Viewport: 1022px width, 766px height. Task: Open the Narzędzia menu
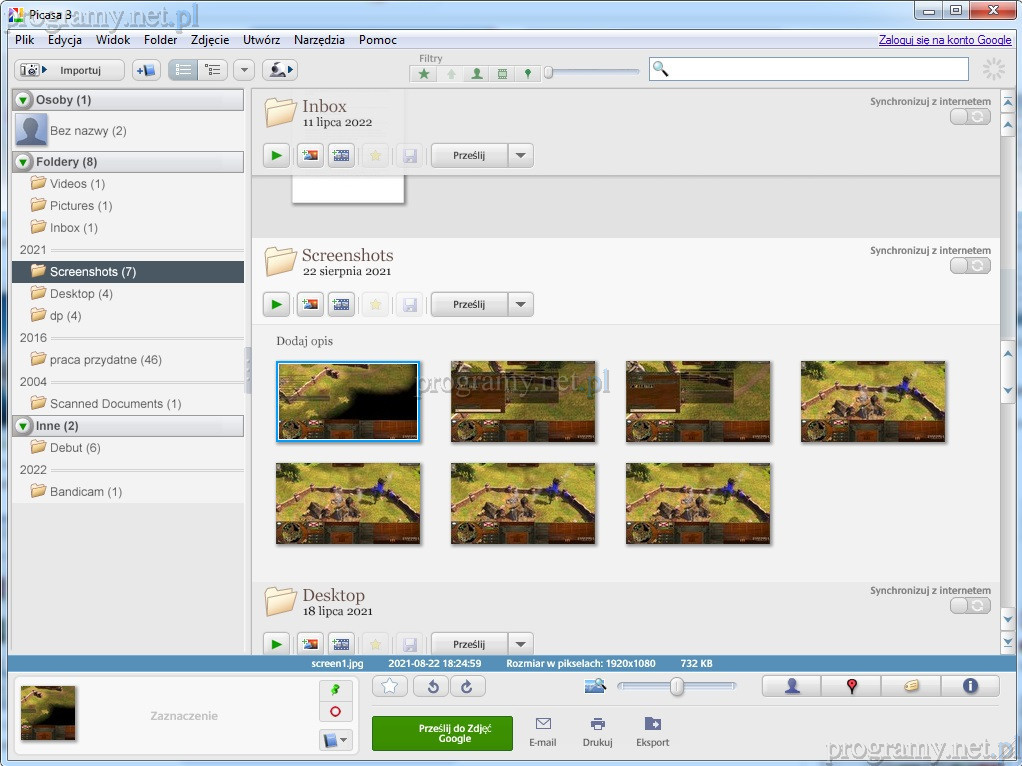pos(319,40)
